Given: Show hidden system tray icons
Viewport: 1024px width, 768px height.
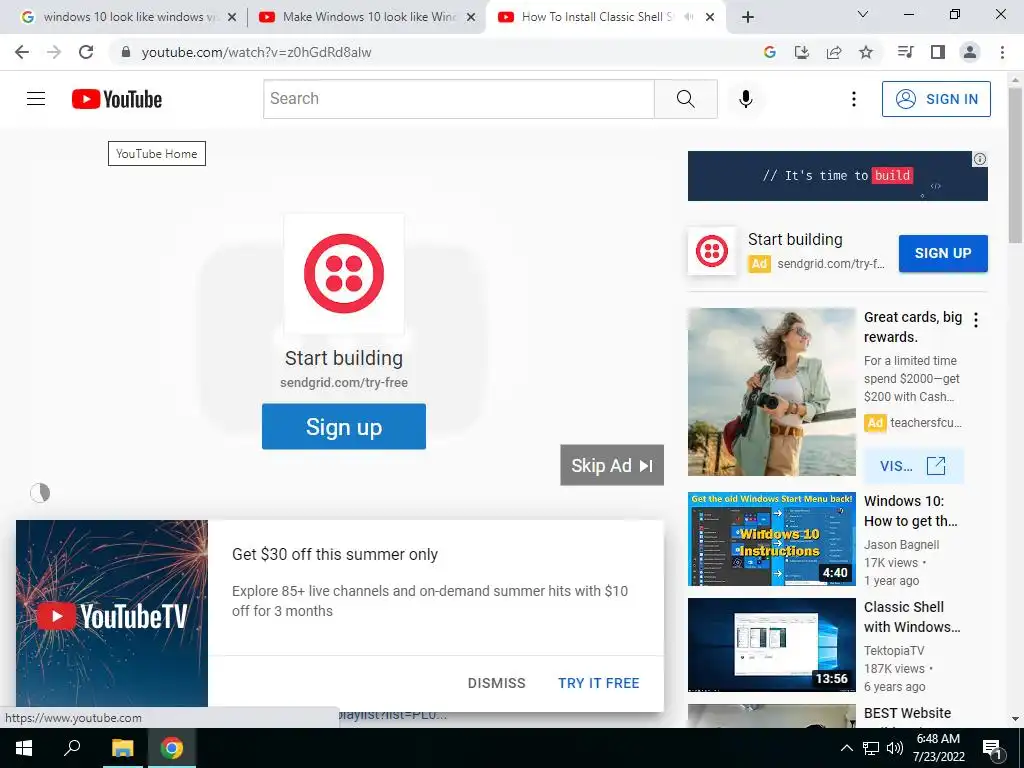Looking at the screenshot, I should pyautogui.click(x=846, y=748).
